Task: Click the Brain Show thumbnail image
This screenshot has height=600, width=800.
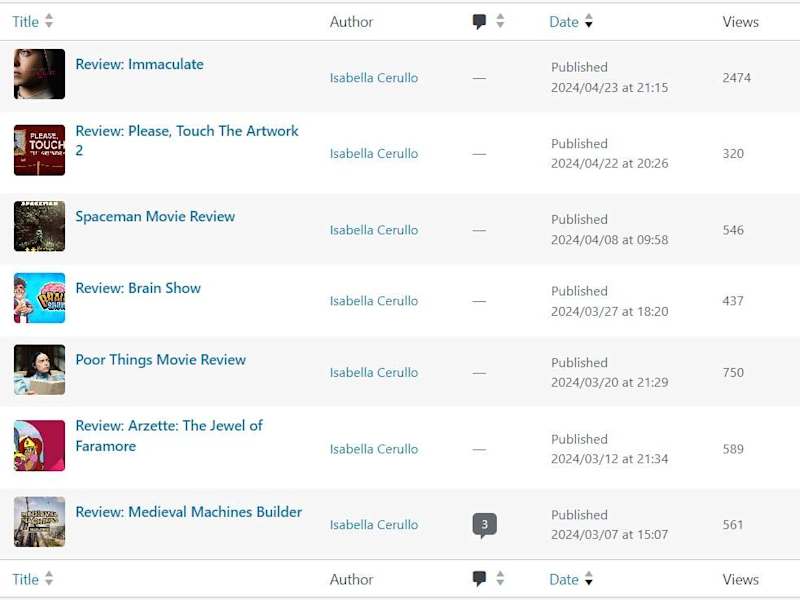Action: (x=39, y=298)
